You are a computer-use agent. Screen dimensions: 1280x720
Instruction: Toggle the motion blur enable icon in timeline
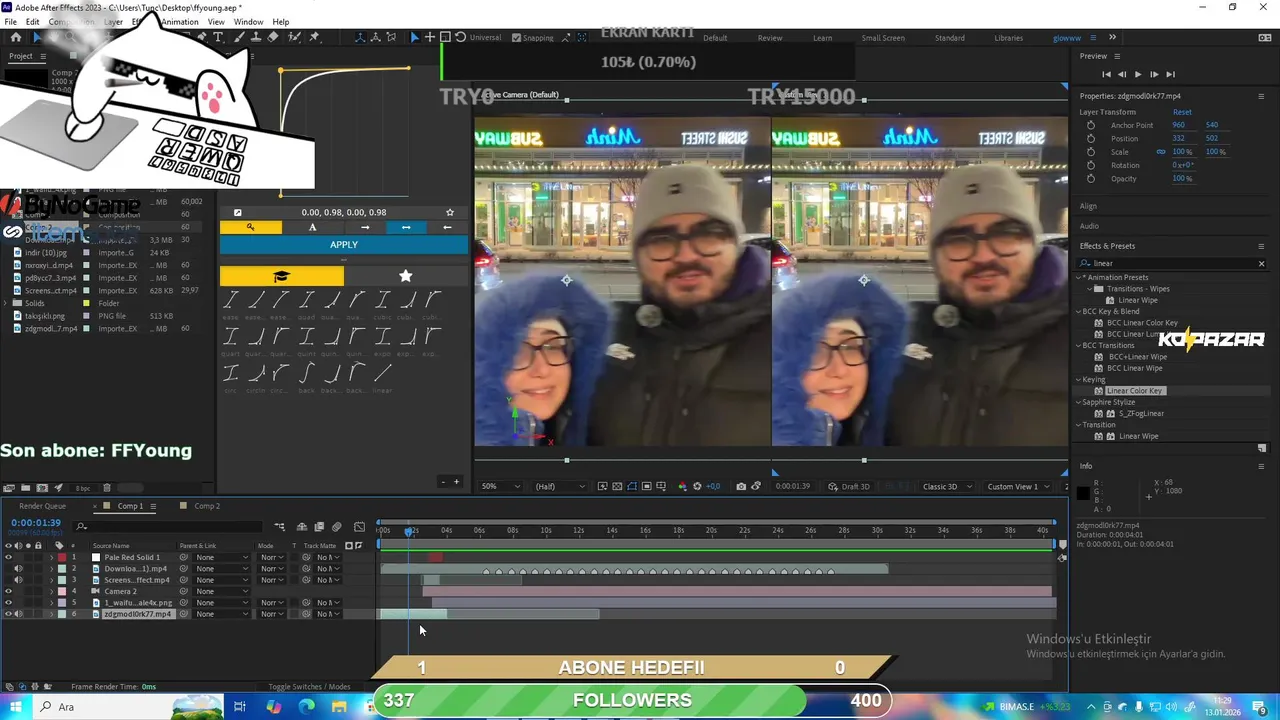point(337,527)
